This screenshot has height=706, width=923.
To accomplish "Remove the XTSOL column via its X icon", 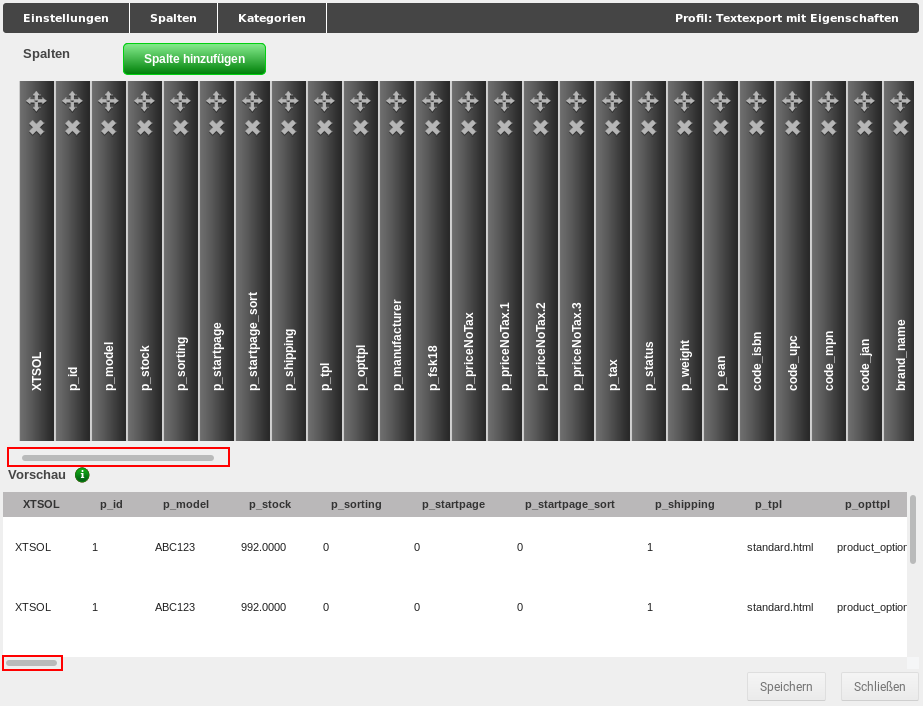I will [x=36, y=127].
